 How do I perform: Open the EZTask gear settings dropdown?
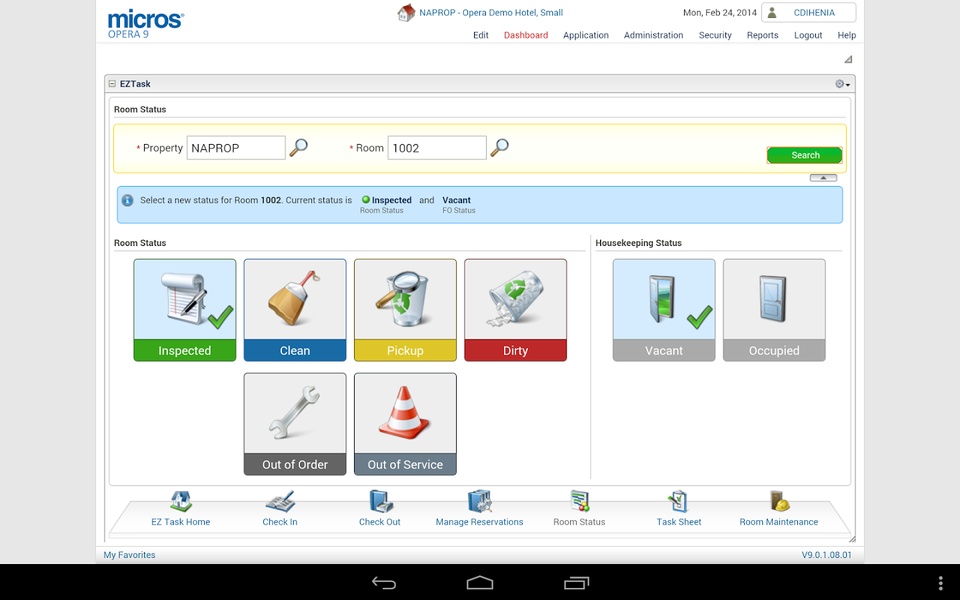(842, 84)
